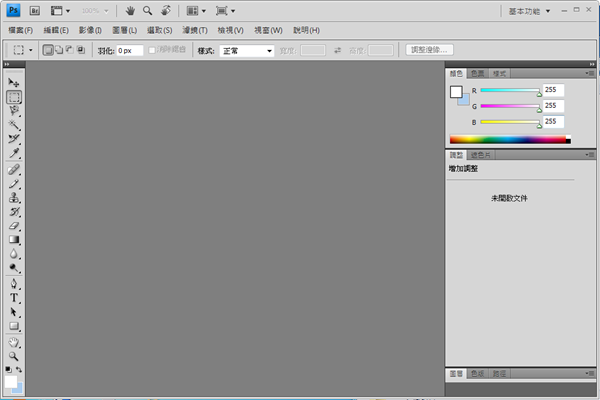
Task: Launch Adobe Bridge with the Br icon
Action: pyautogui.click(x=33, y=11)
